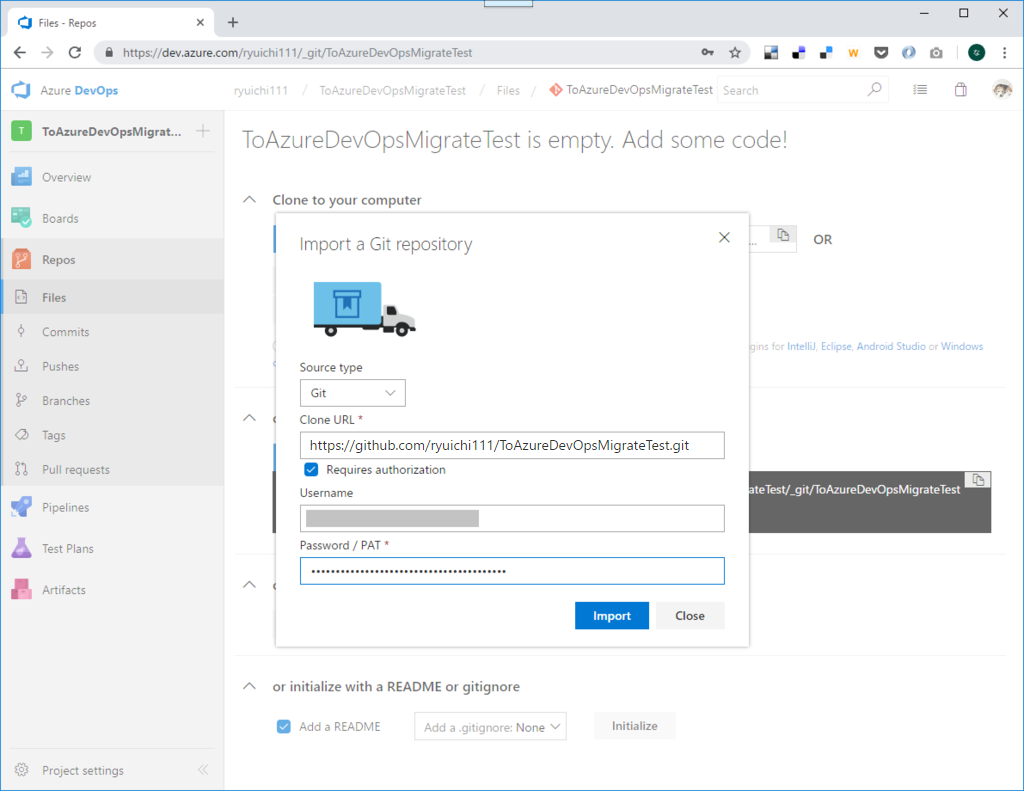Open Project settings gear
Image resolution: width=1024 pixels, height=791 pixels.
click(22, 769)
